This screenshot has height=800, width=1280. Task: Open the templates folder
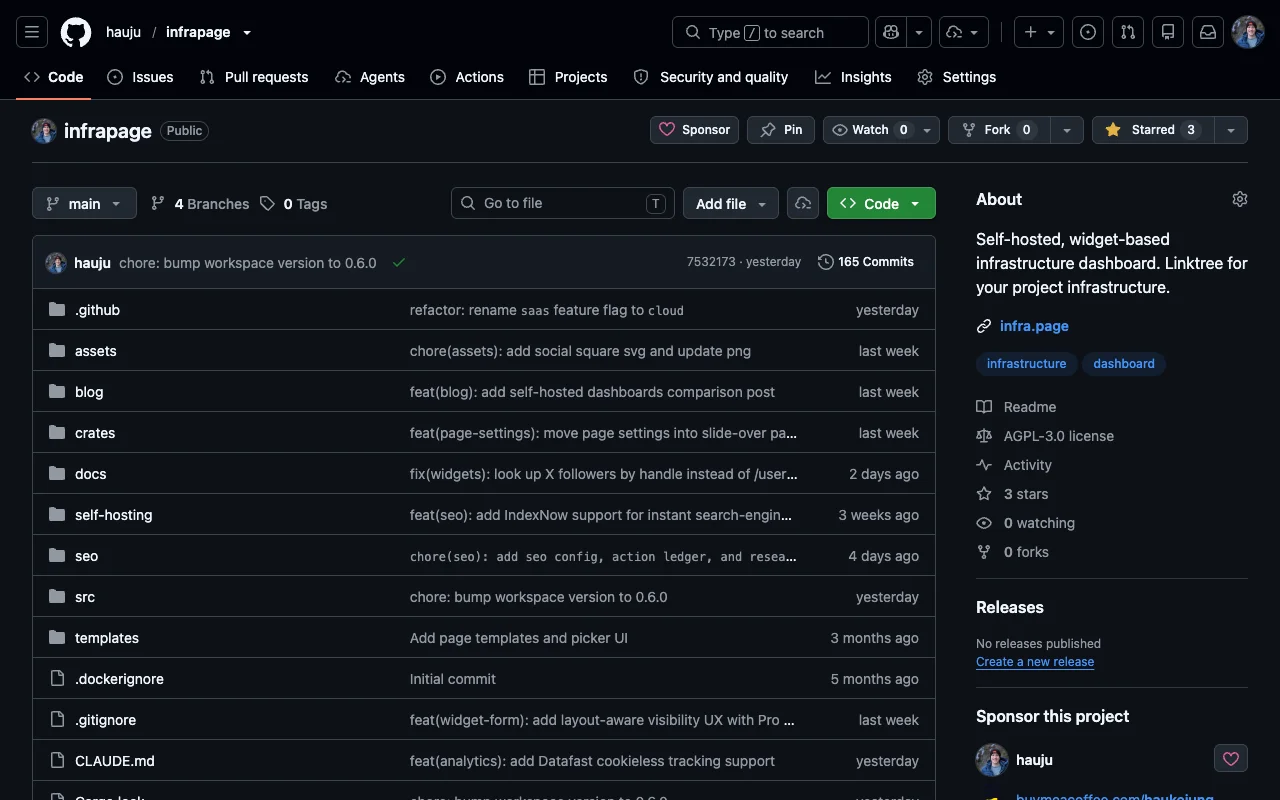107,638
